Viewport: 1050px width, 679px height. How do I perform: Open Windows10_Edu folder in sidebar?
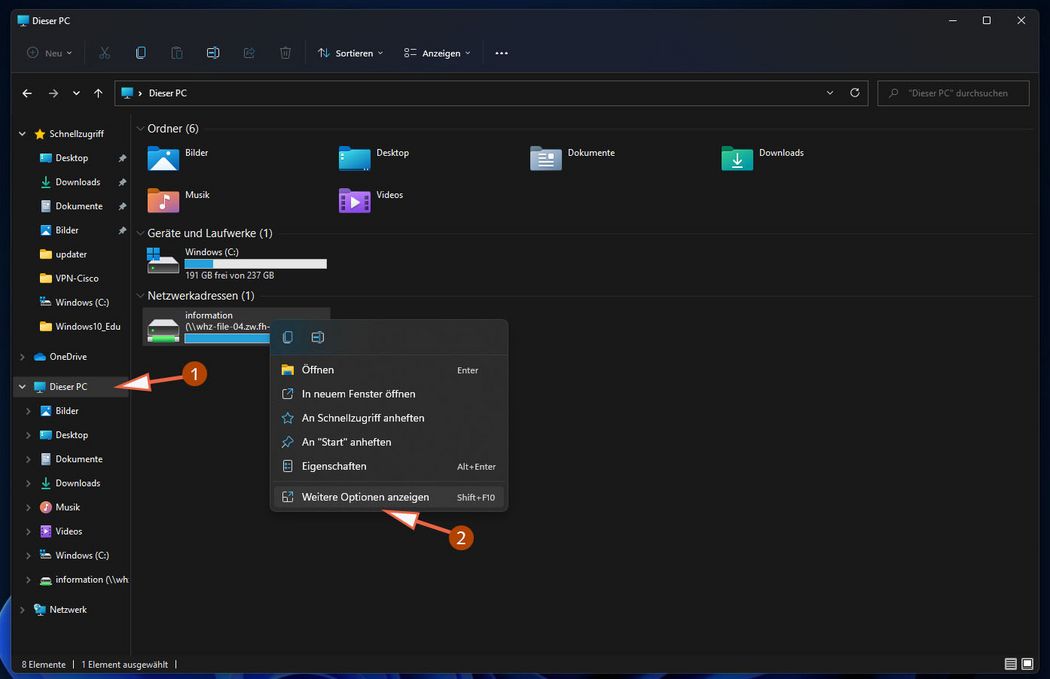(88, 327)
